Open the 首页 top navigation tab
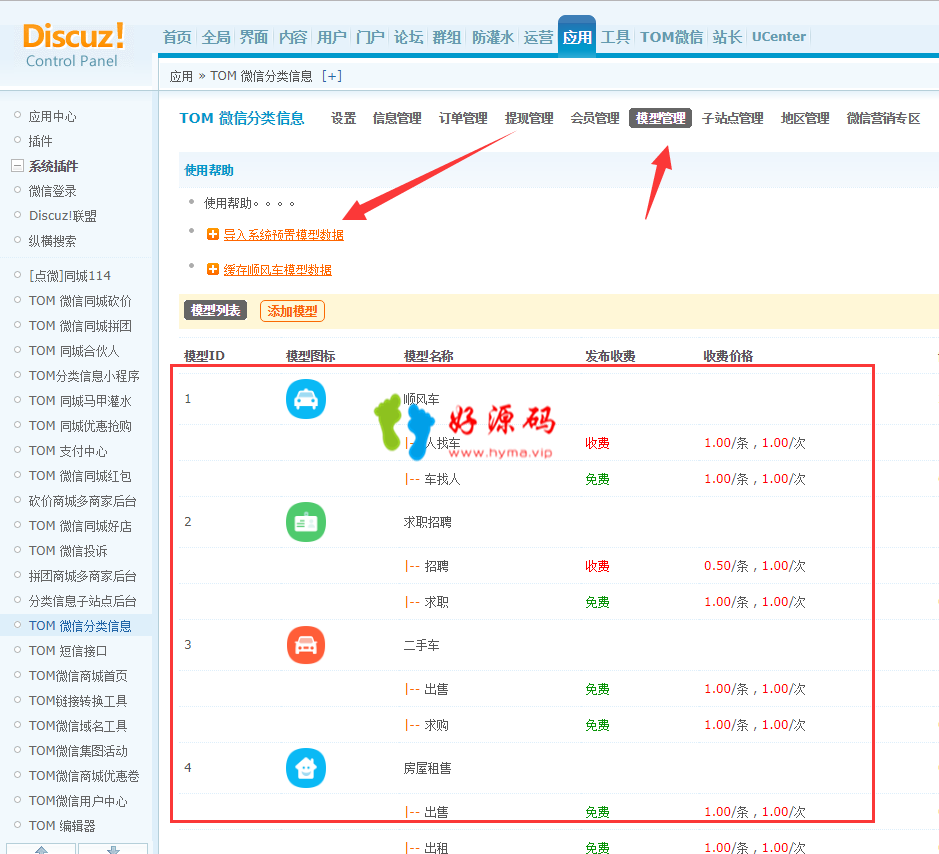Image resolution: width=939 pixels, height=854 pixels. click(177, 37)
